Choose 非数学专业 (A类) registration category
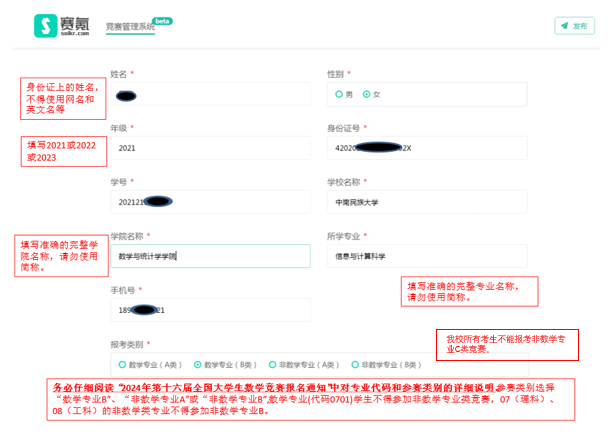 pos(273,366)
